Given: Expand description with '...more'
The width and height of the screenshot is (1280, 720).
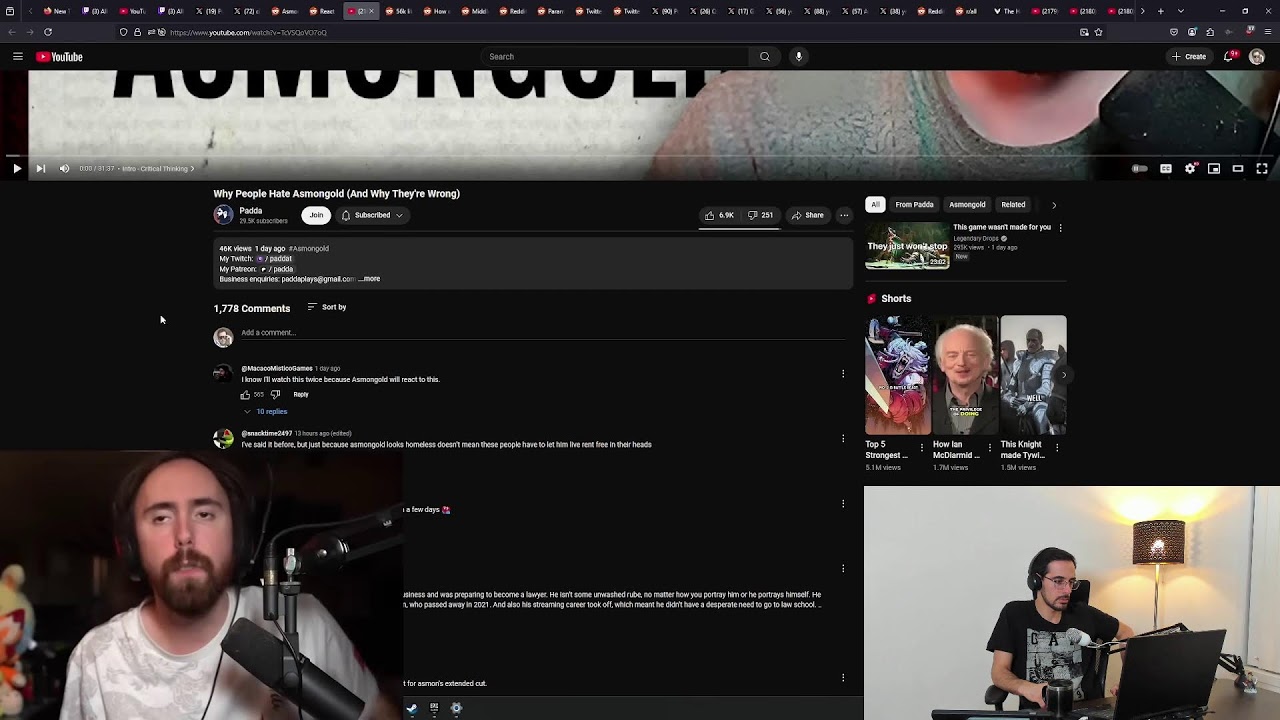Looking at the screenshot, I should [x=369, y=279].
